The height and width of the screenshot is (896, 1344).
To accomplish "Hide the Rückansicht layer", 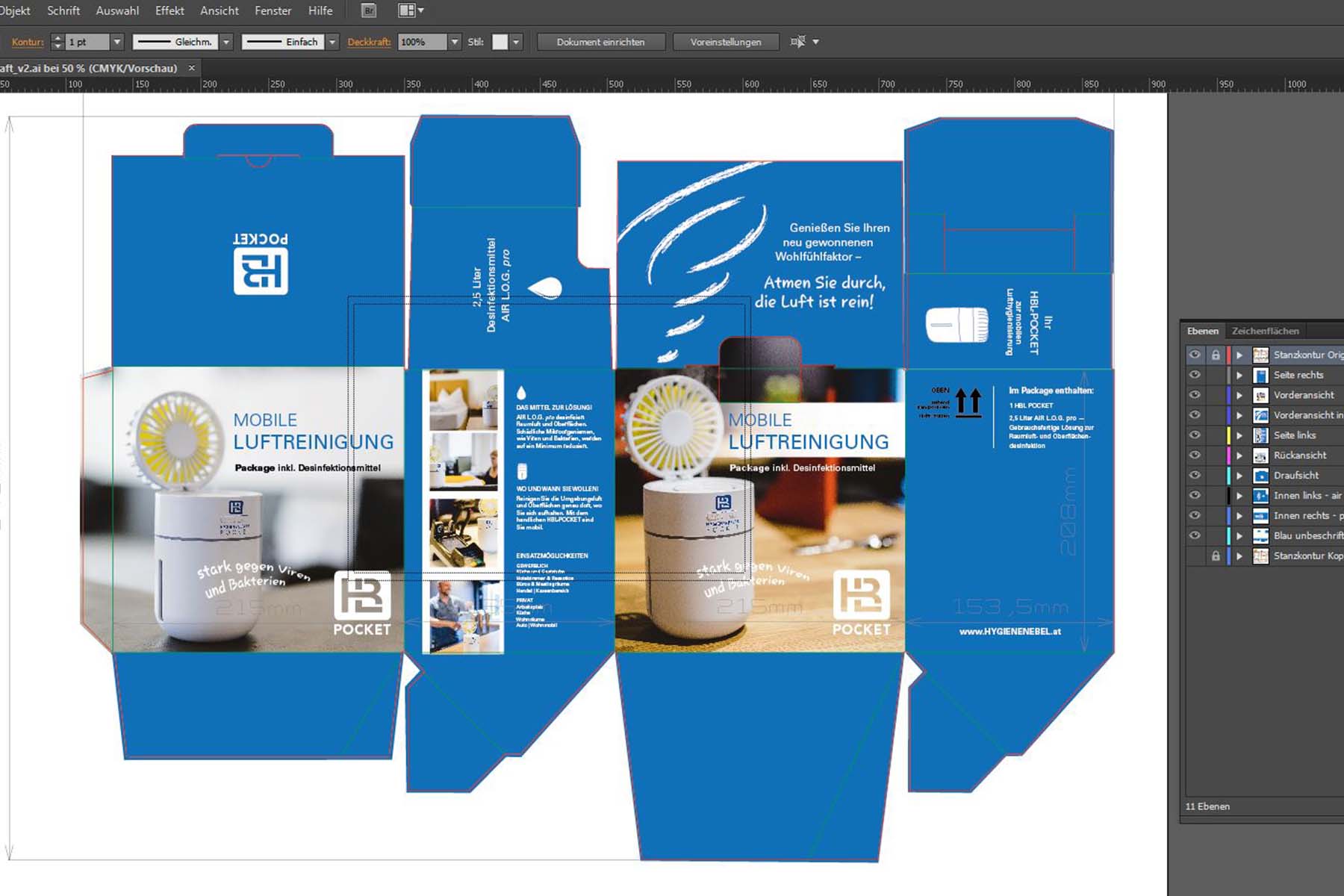I will [x=1195, y=455].
